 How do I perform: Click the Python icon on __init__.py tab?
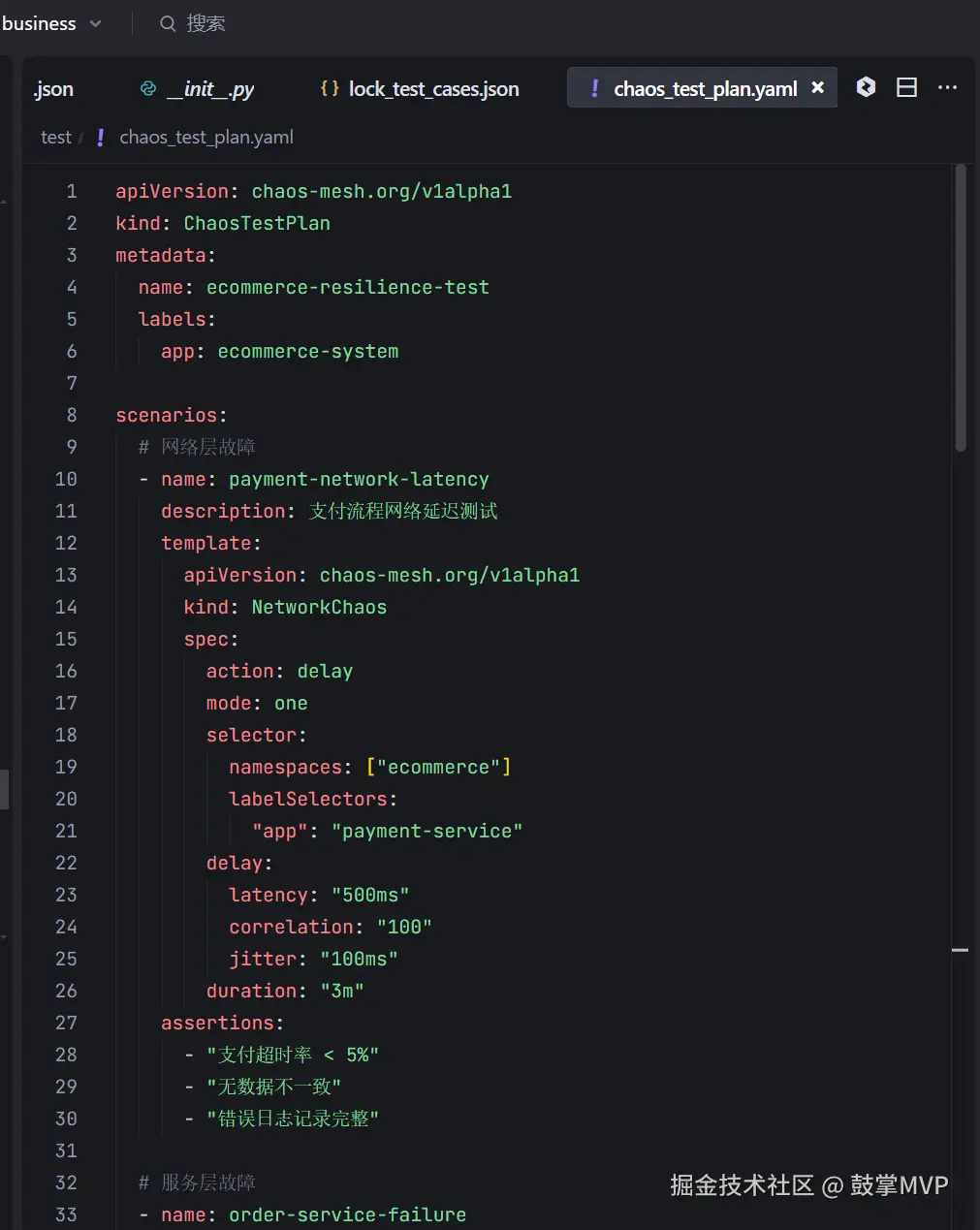pos(148,89)
